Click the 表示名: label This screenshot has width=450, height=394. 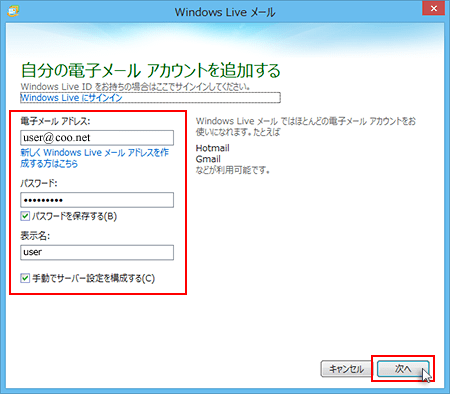[x=35, y=236]
